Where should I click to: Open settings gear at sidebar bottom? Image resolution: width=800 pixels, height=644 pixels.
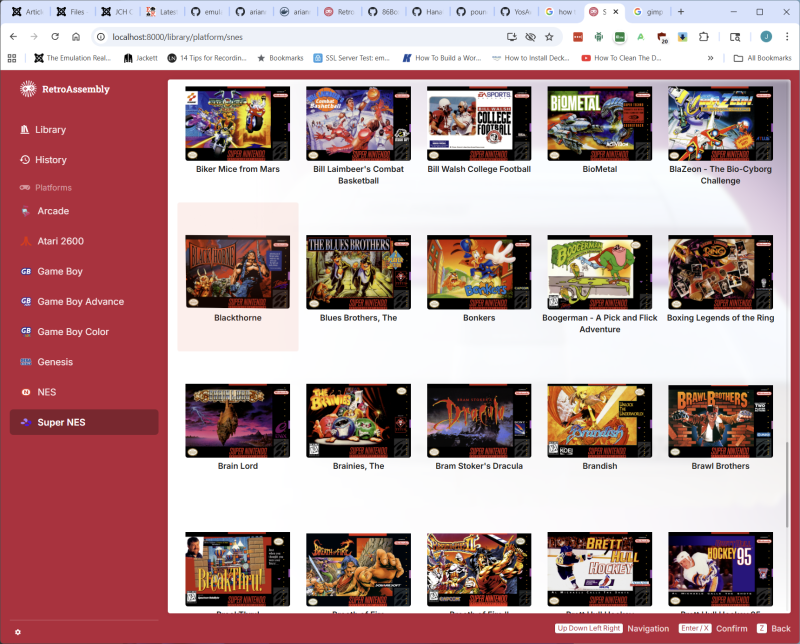pos(18,632)
